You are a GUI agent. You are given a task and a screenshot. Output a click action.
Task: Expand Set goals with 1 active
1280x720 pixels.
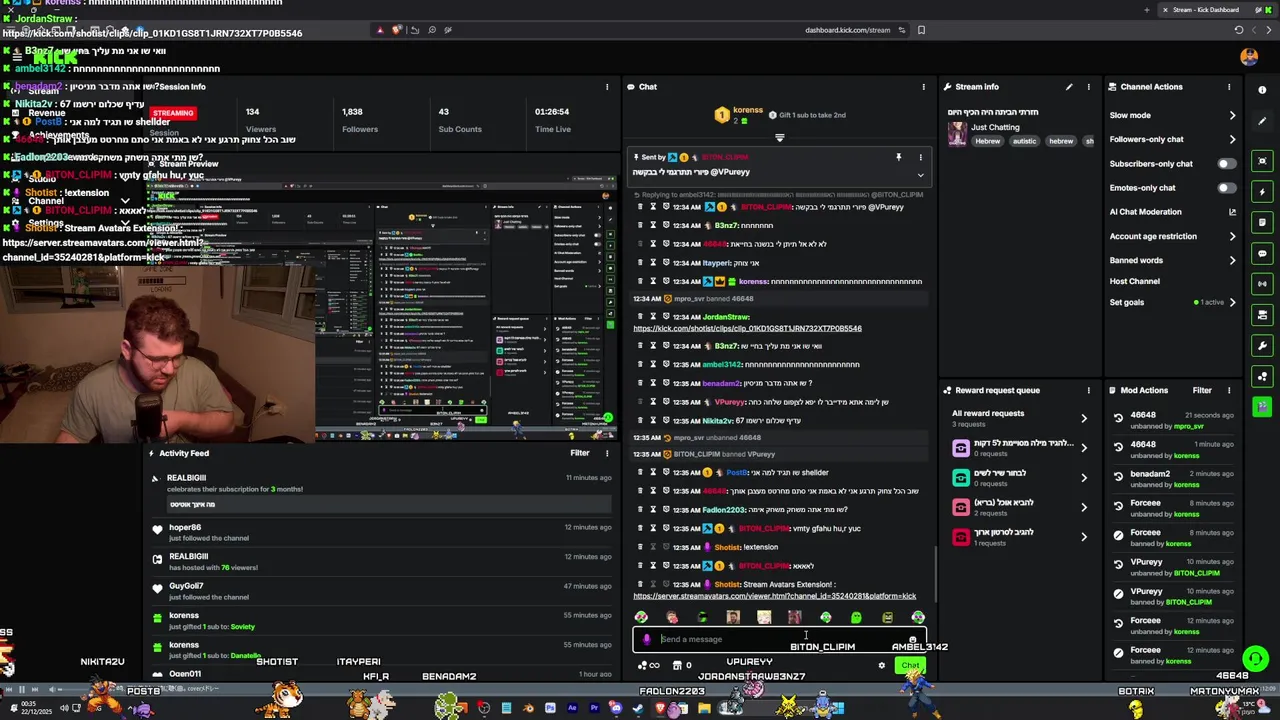point(1232,302)
